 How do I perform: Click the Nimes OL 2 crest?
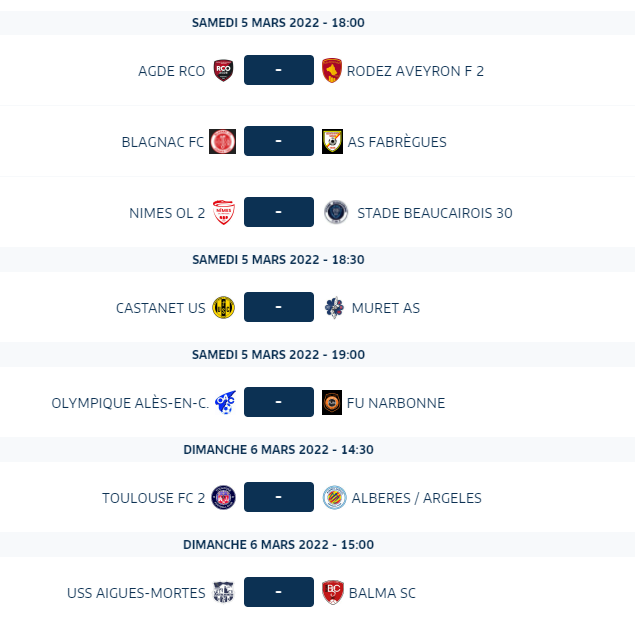pos(224,212)
